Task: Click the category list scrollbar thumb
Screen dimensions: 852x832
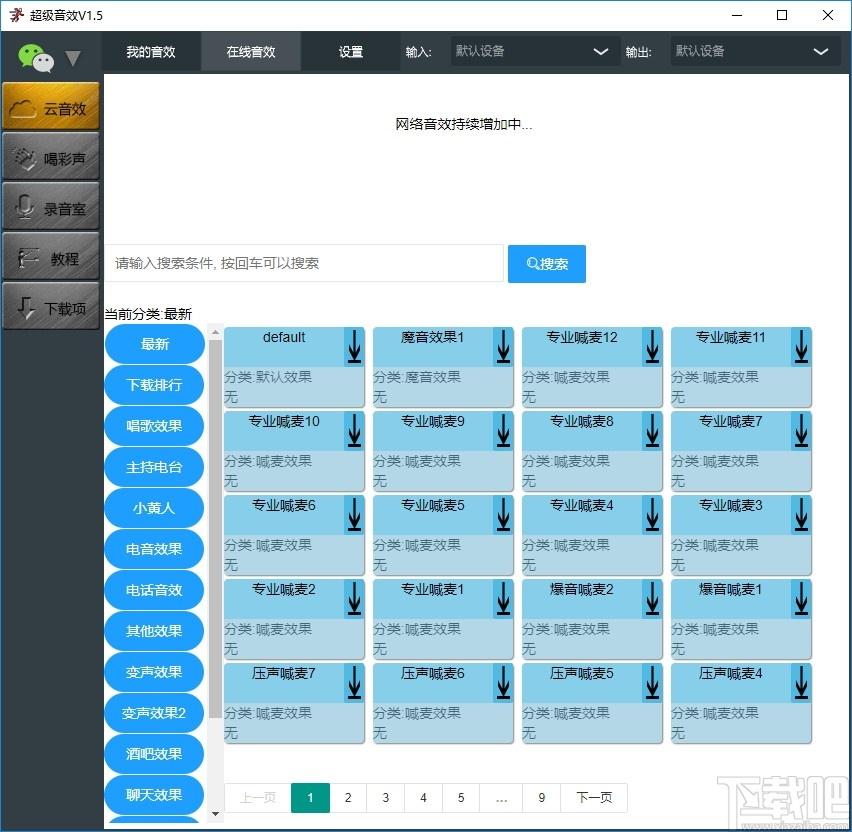Action: pyautogui.click(x=215, y=528)
